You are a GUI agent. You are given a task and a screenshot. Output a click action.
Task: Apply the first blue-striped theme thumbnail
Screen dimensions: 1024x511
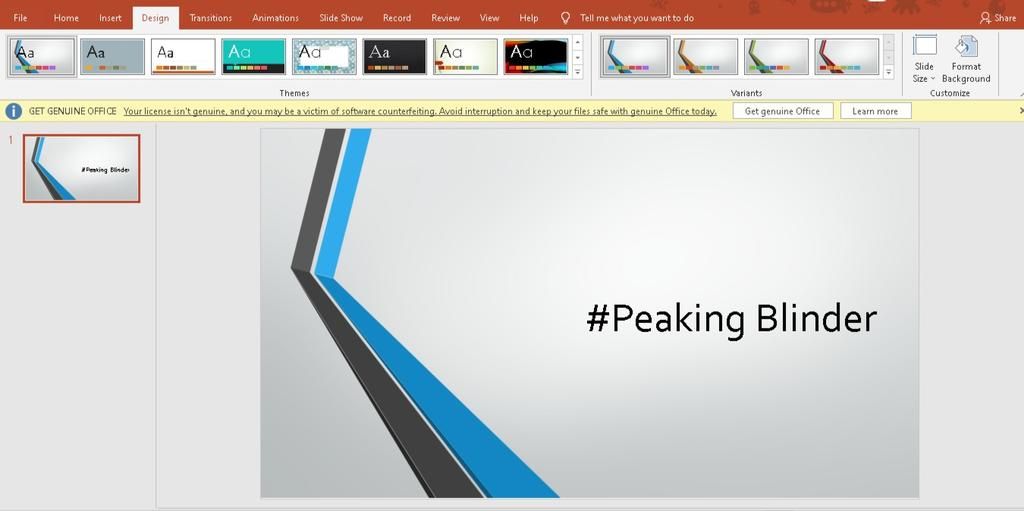tap(42, 56)
